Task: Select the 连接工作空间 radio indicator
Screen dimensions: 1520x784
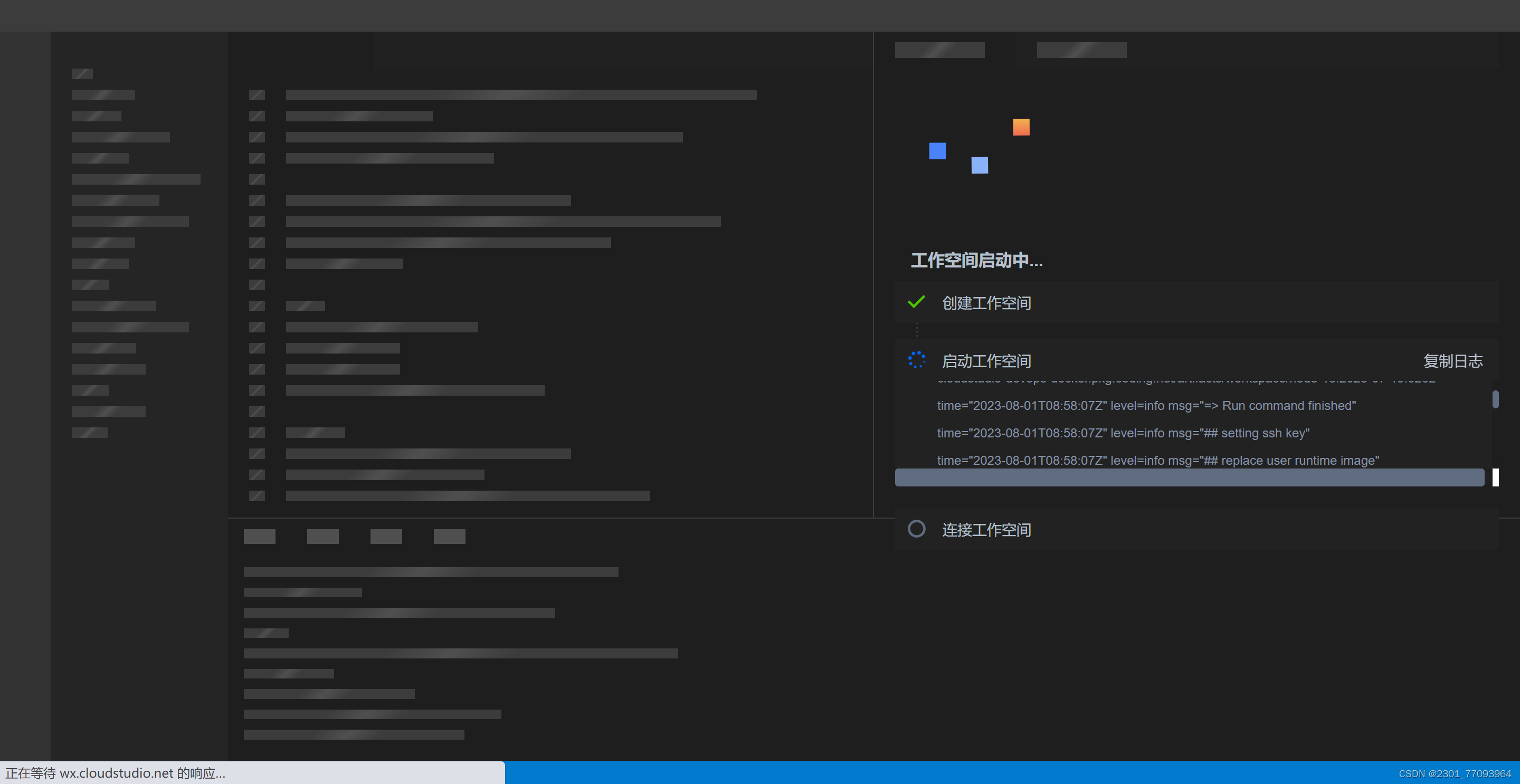Action: click(916, 529)
